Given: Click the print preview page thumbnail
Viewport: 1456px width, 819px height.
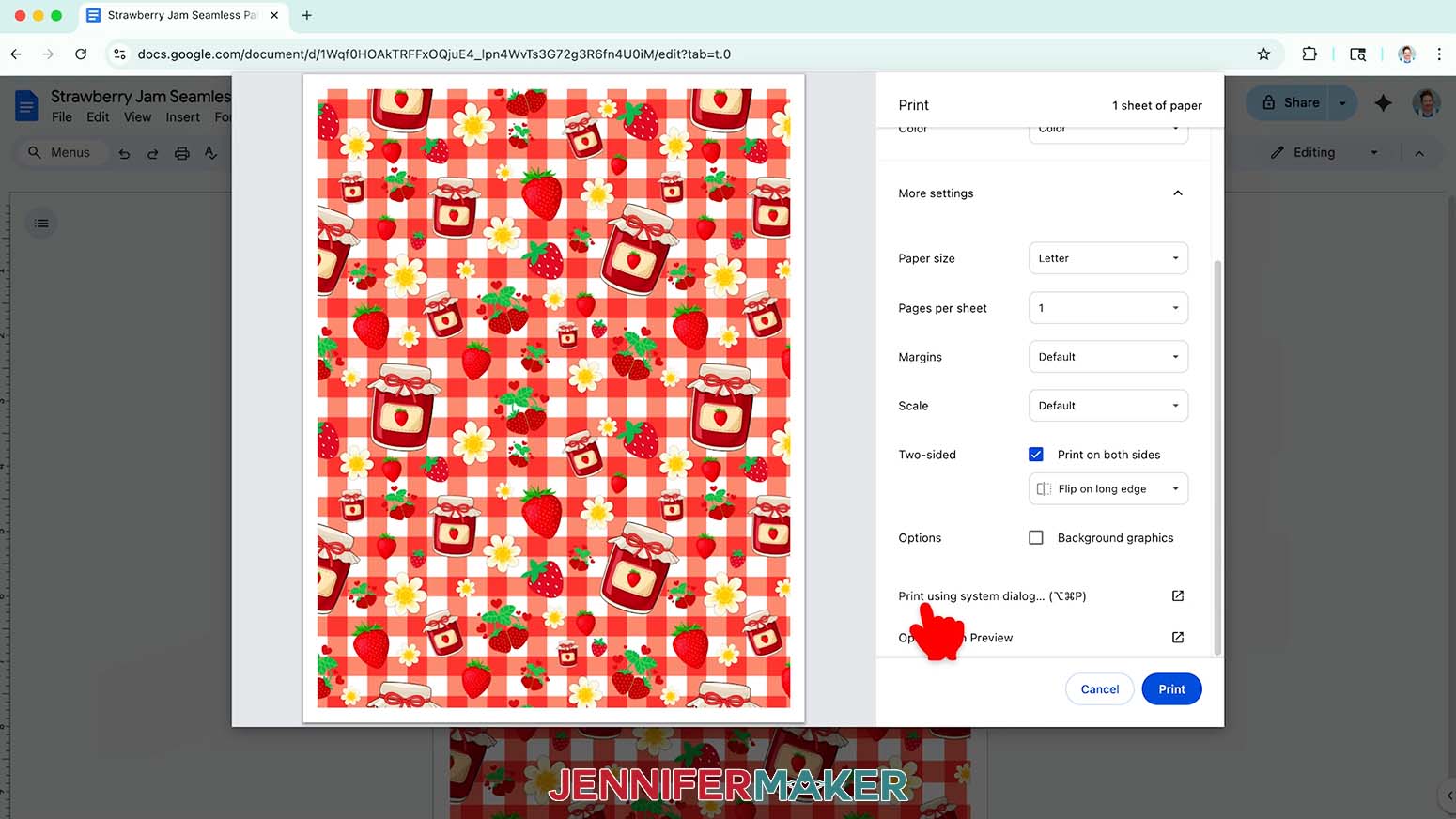Looking at the screenshot, I should point(553,398).
